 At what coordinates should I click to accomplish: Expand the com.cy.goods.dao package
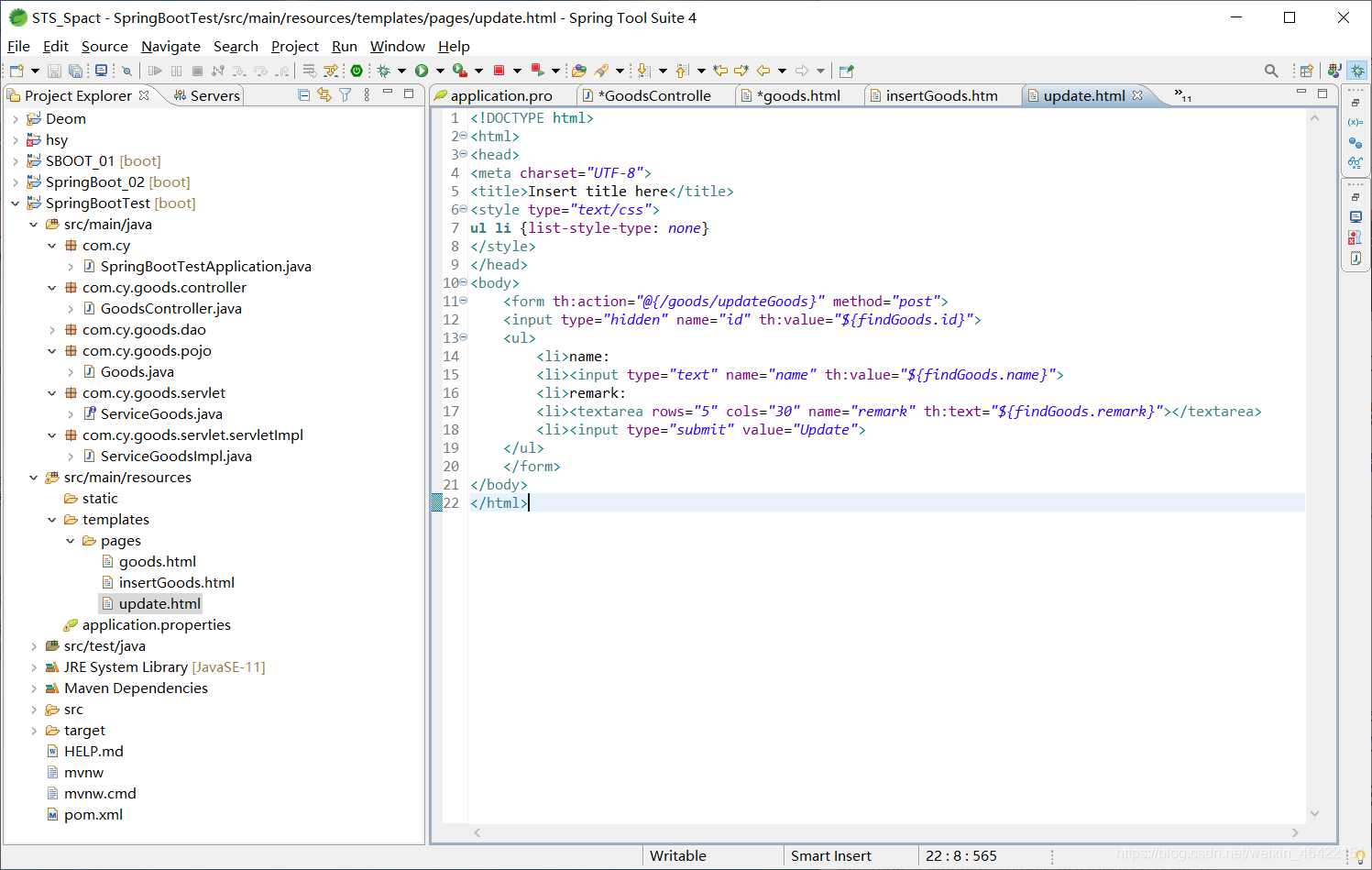pos(52,330)
